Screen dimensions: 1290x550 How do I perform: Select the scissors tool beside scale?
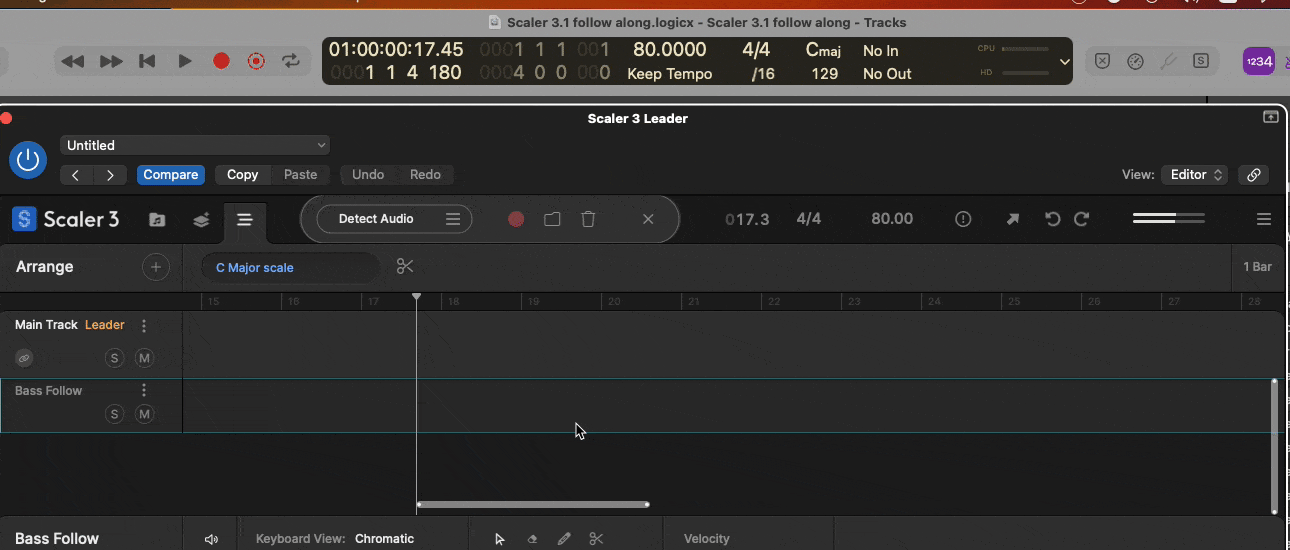(x=404, y=267)
